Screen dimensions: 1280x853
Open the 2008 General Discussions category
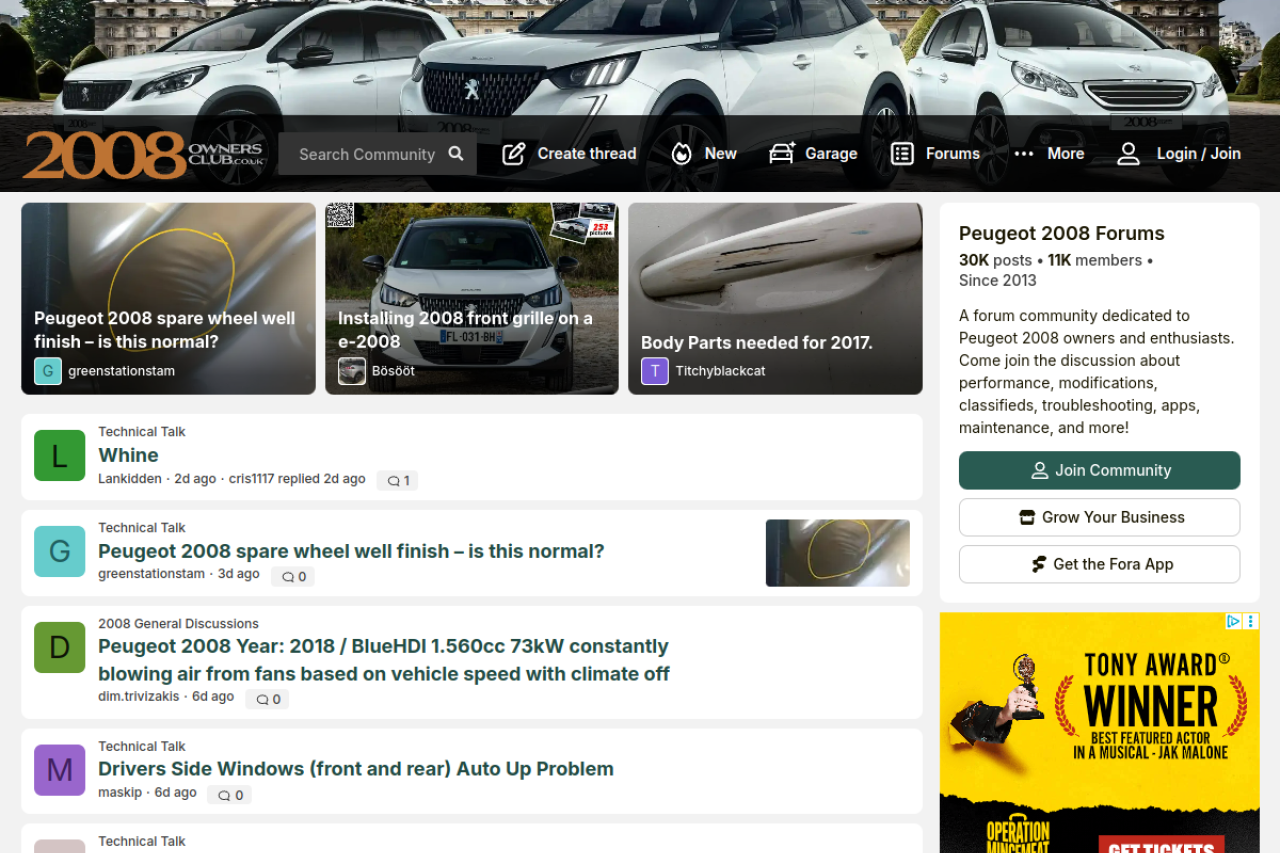(178, 623)
